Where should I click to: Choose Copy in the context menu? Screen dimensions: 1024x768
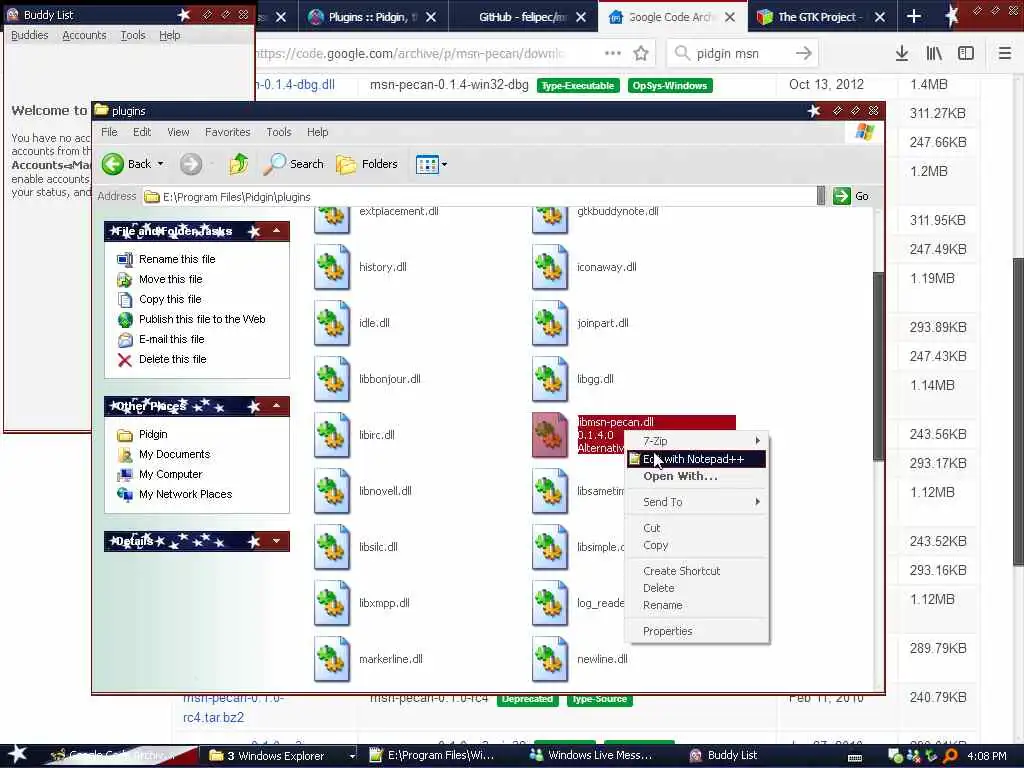coord(696,545)
